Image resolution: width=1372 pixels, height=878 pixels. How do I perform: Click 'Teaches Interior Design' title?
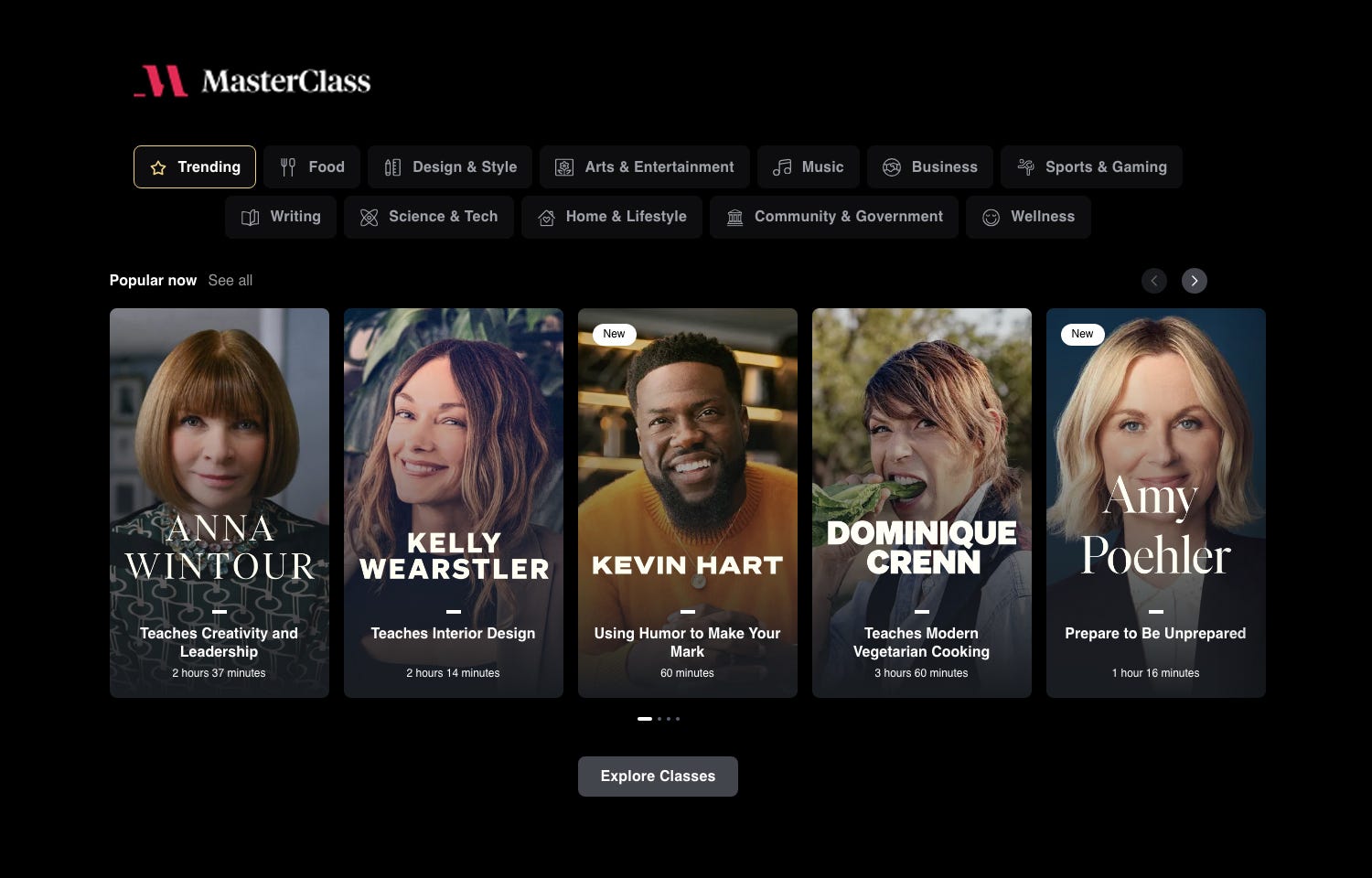pos(453,633)
